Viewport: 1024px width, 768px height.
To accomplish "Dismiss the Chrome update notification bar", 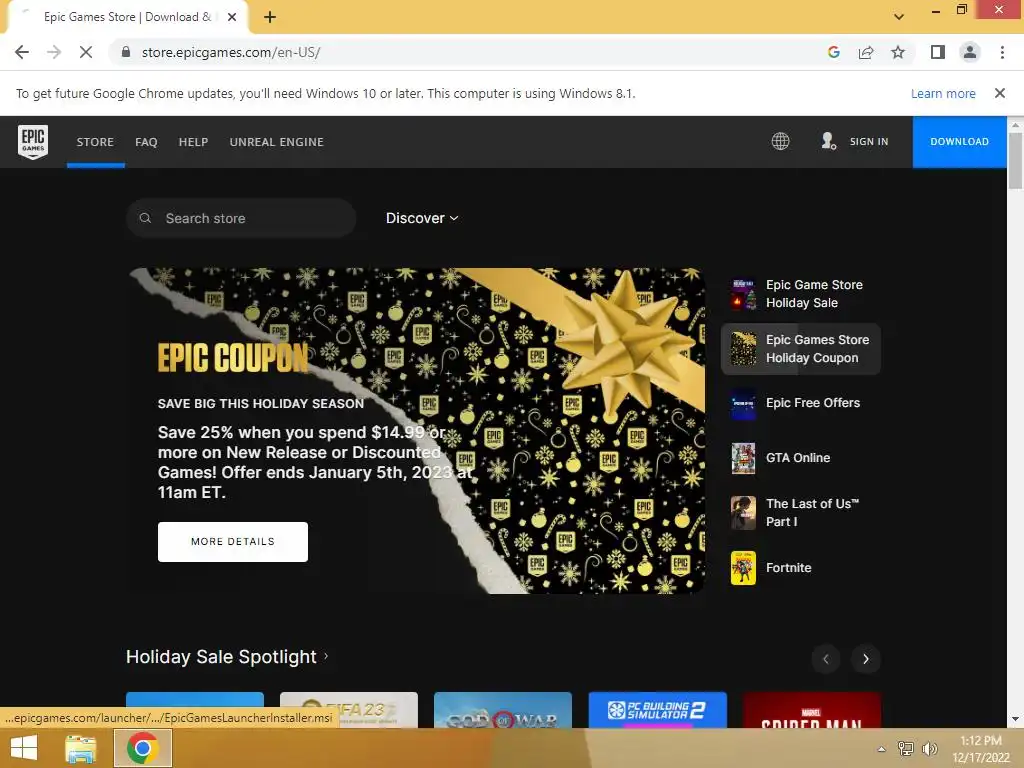I will point(1000,93).
